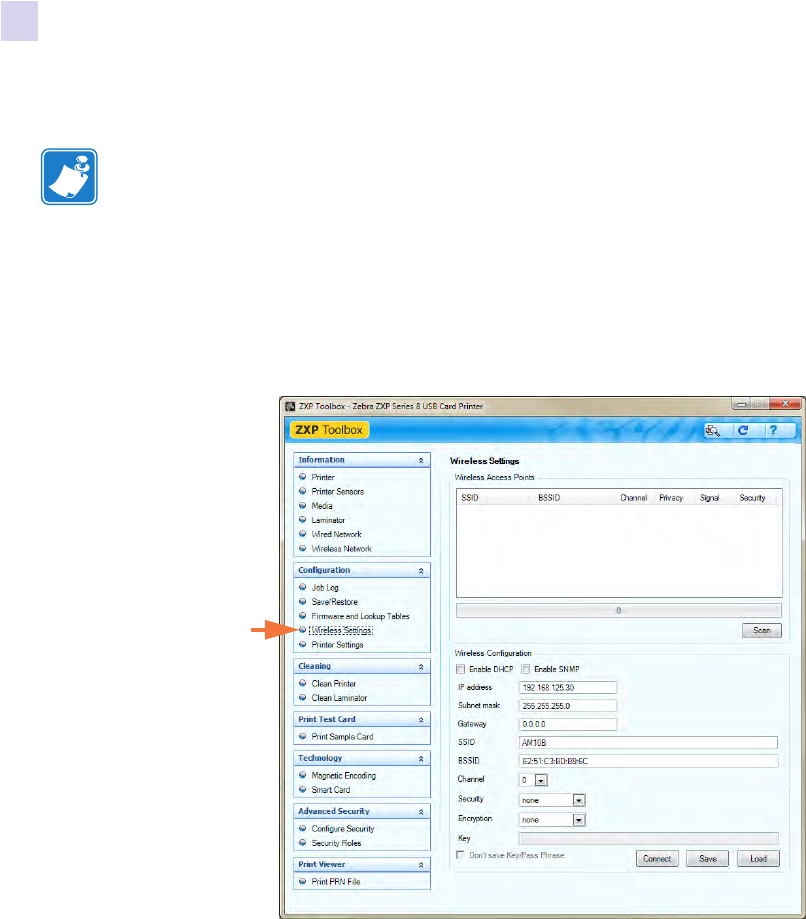Click the IP address field
Viewport: 806px width, 919px height.
click(x=567, y=687)
